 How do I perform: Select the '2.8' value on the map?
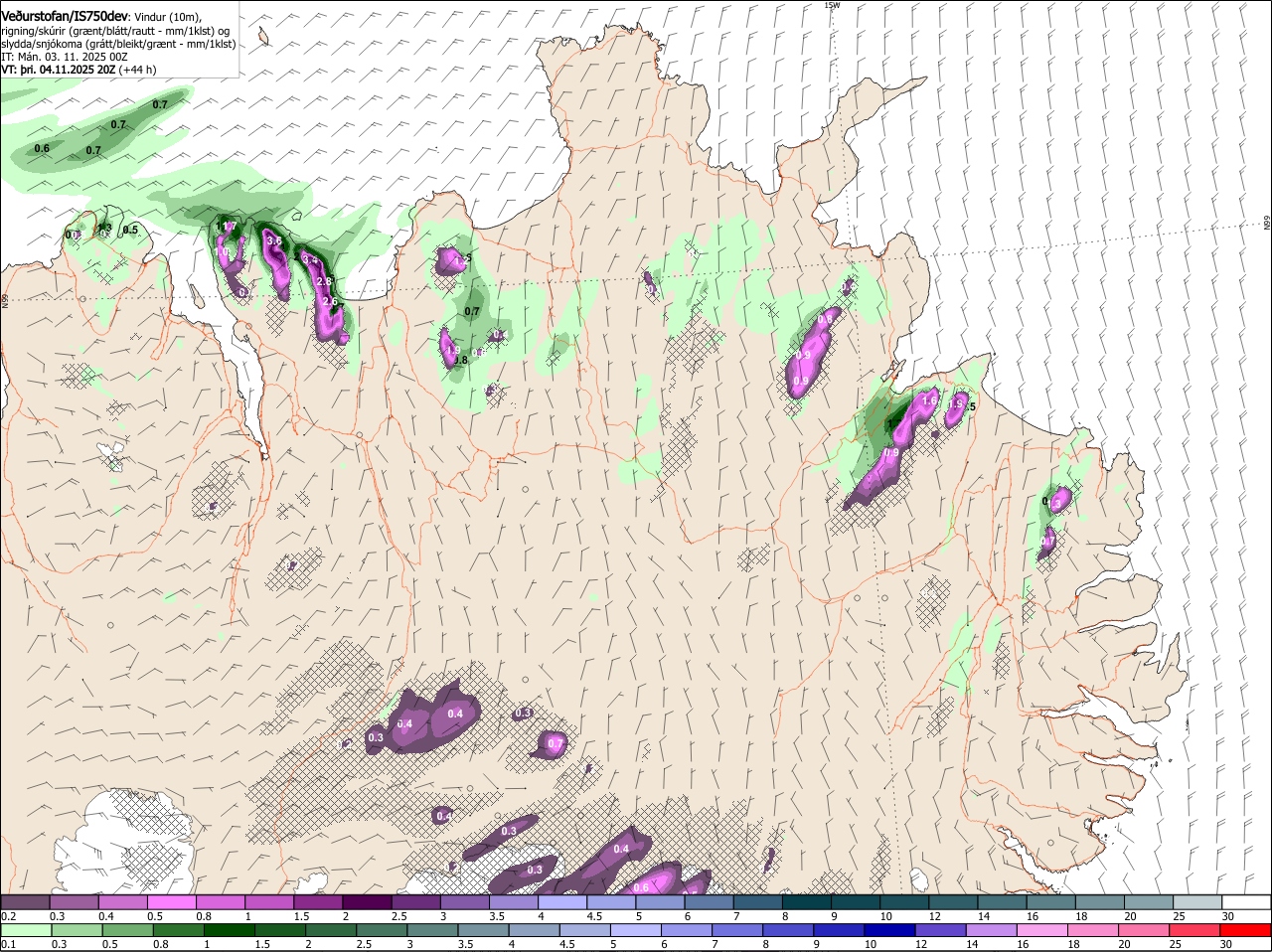[323, 281]
